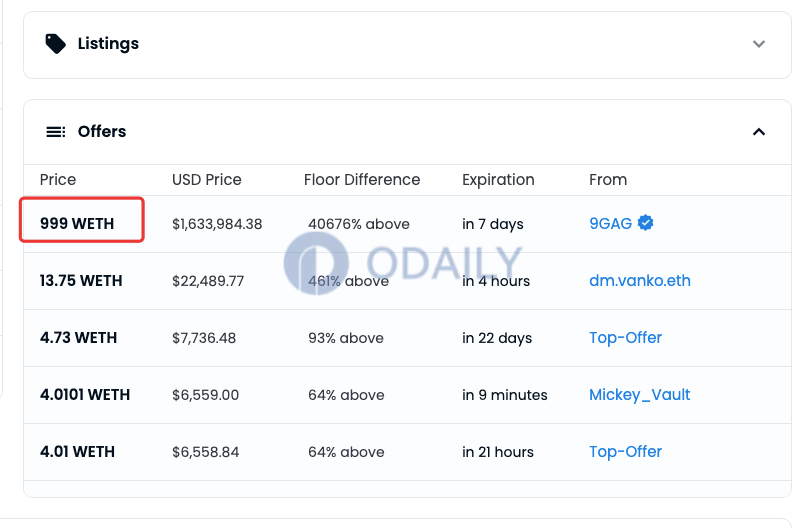Select the 4.0101 WETH offer row

[x=407, y=395]
